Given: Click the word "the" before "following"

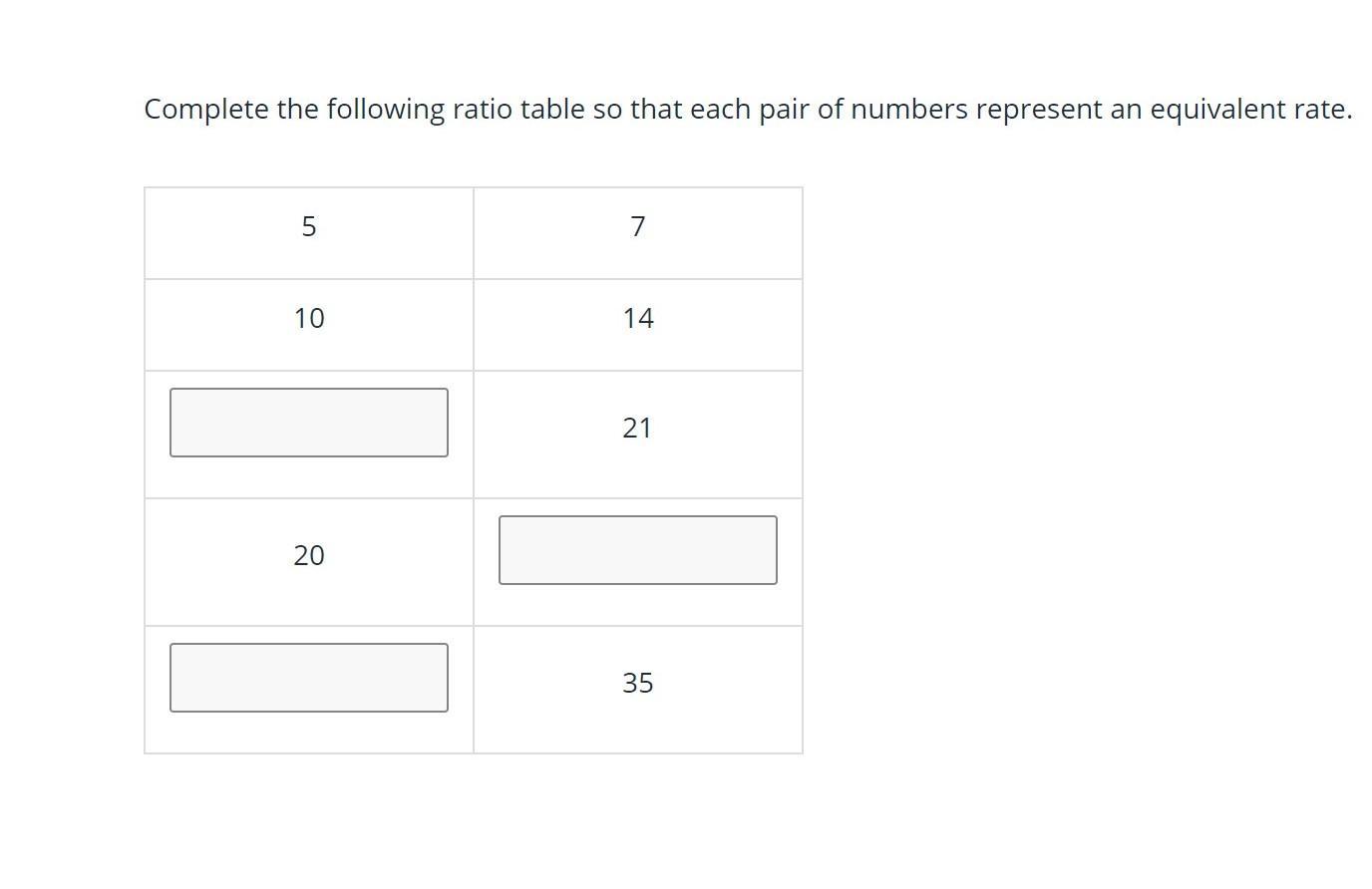Looking at the screenshot, I should pos(297,110).
